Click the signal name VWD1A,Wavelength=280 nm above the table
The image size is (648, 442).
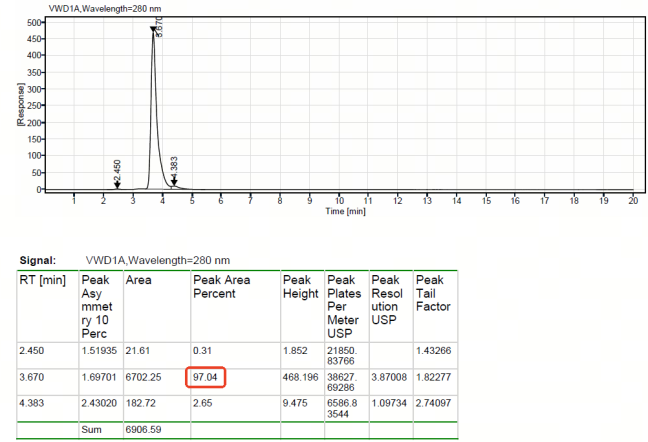(158, 260)
